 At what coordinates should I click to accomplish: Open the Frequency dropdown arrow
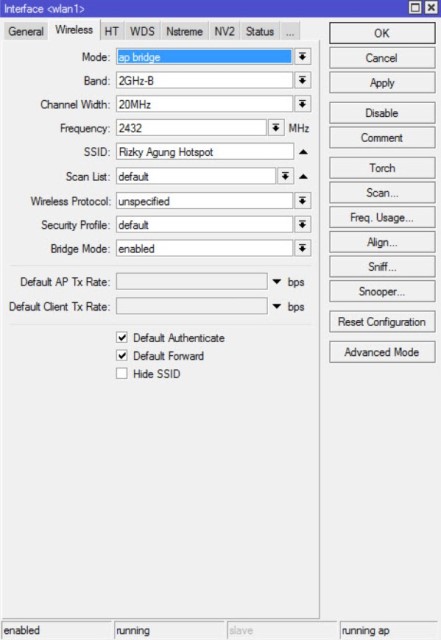276,128
